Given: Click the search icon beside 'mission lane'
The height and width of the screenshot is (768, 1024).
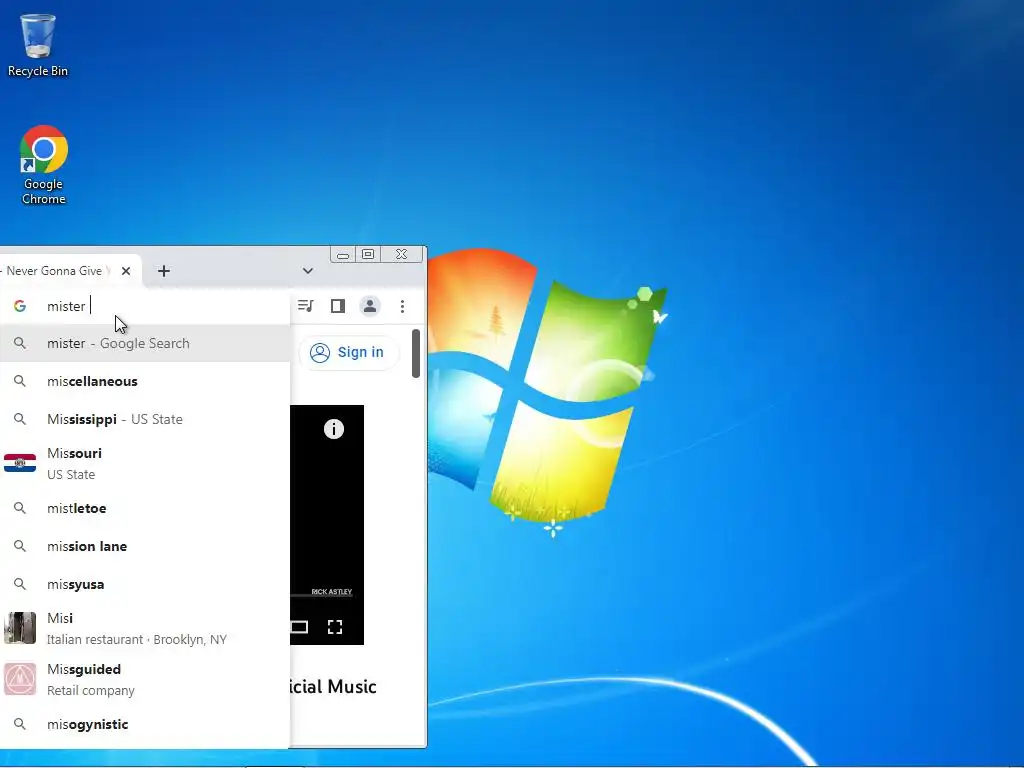Looking at the screenshot, I should coord(20,546).
